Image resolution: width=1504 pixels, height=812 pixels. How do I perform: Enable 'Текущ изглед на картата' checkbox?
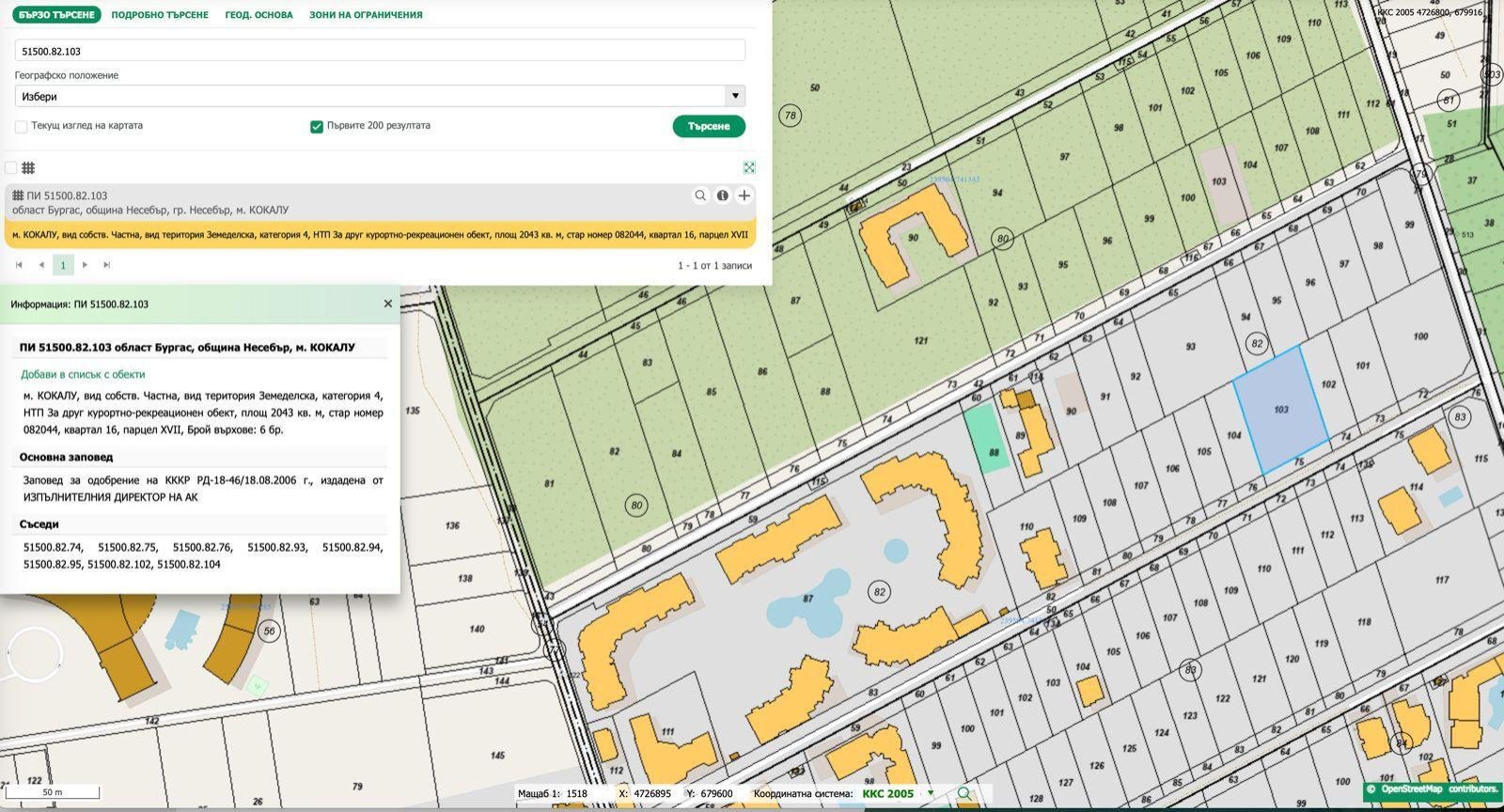pyautogui.click(x=21, y=126)
